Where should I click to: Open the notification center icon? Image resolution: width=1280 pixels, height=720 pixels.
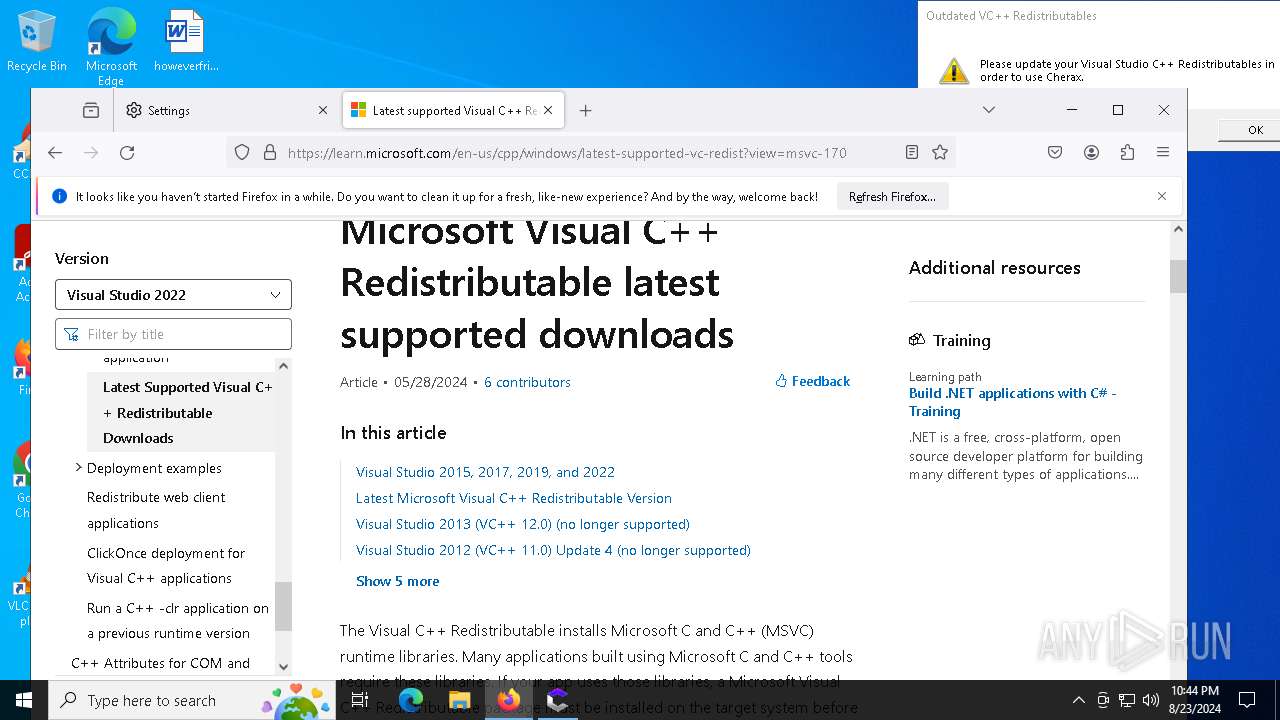(1247, 700)
